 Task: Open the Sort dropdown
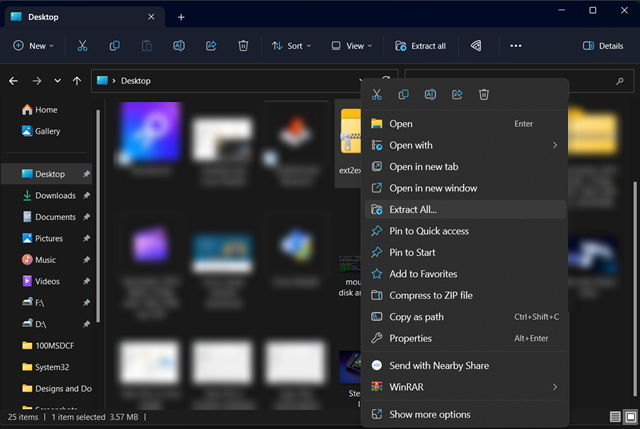point(291,46)
